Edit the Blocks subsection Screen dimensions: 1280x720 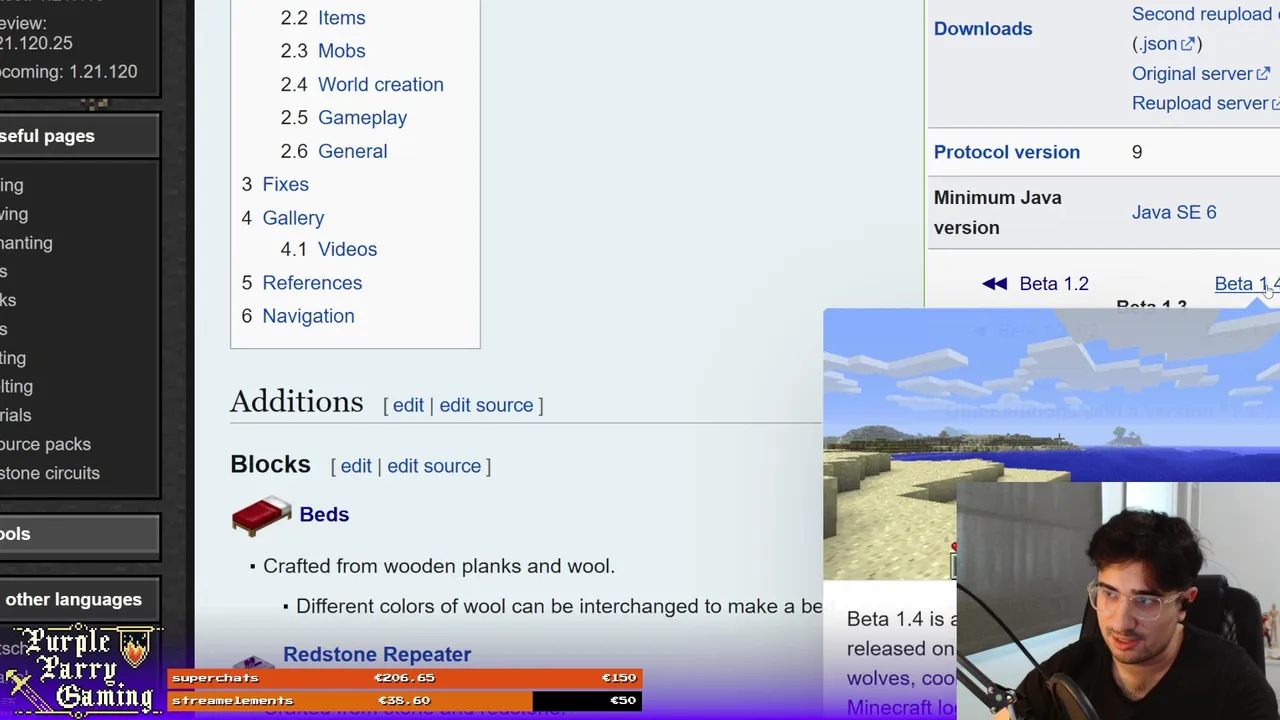[x=356, y=466]
